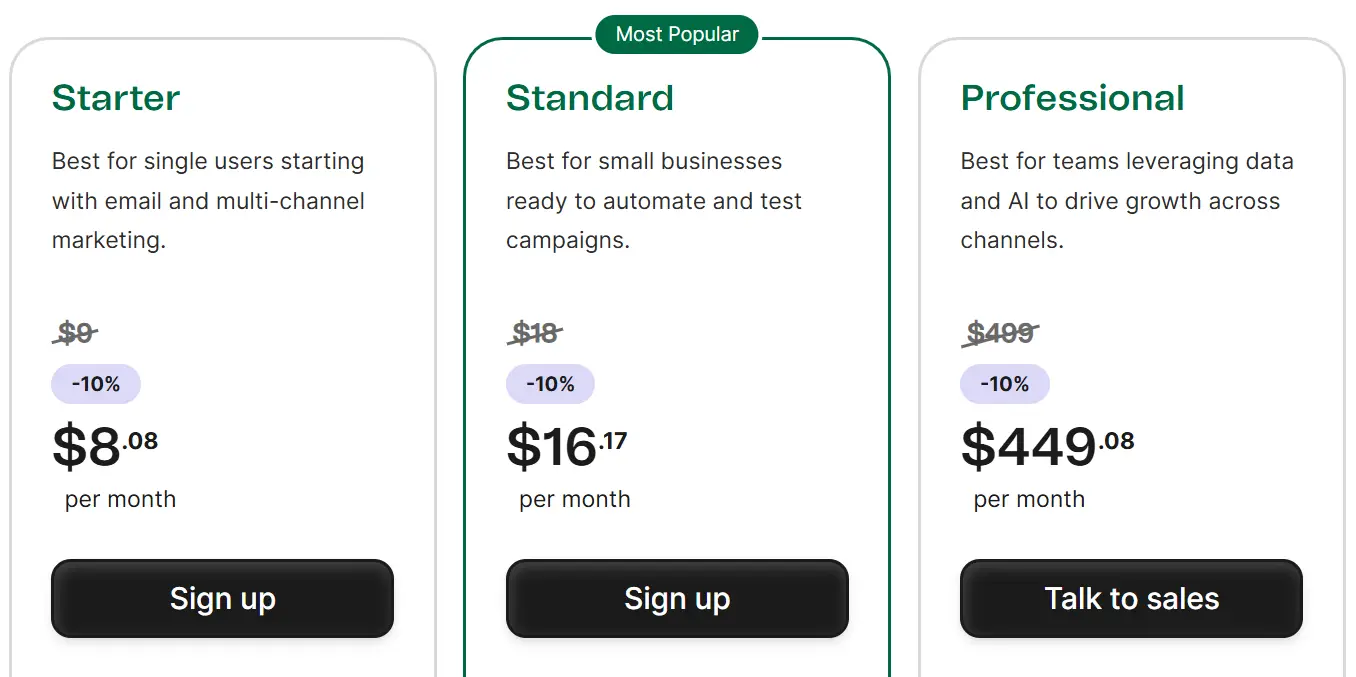This screenshot has height=677, width=1356.
Task: Click the $8.08 Starter price
Action: pyautogui.click(x=105, y=446)
